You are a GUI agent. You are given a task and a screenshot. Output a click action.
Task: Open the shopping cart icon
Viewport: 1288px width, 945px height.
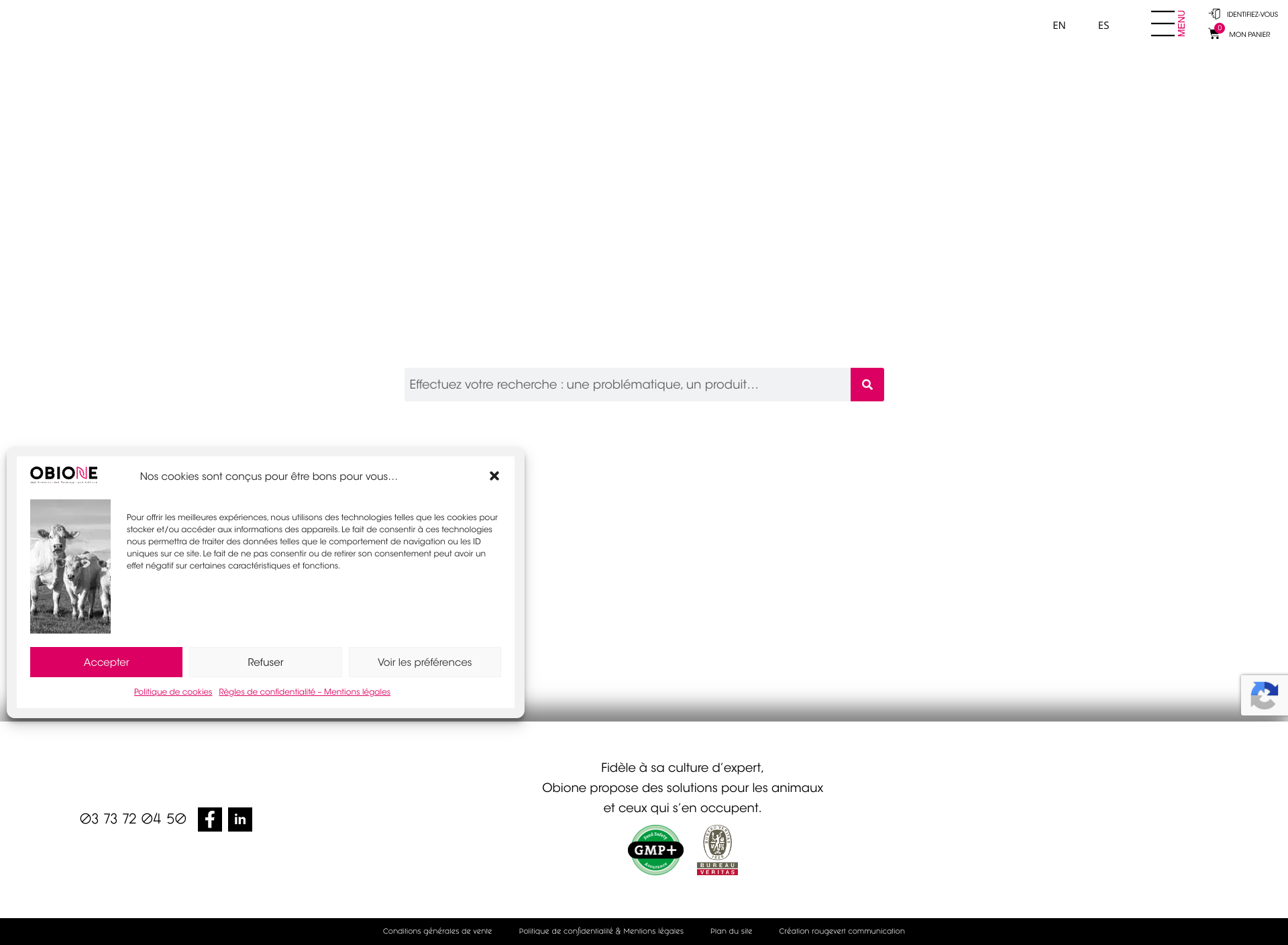pos(1214,34)
